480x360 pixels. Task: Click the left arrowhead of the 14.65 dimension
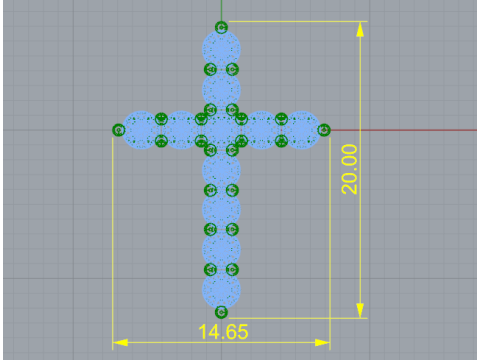point(120,342)
